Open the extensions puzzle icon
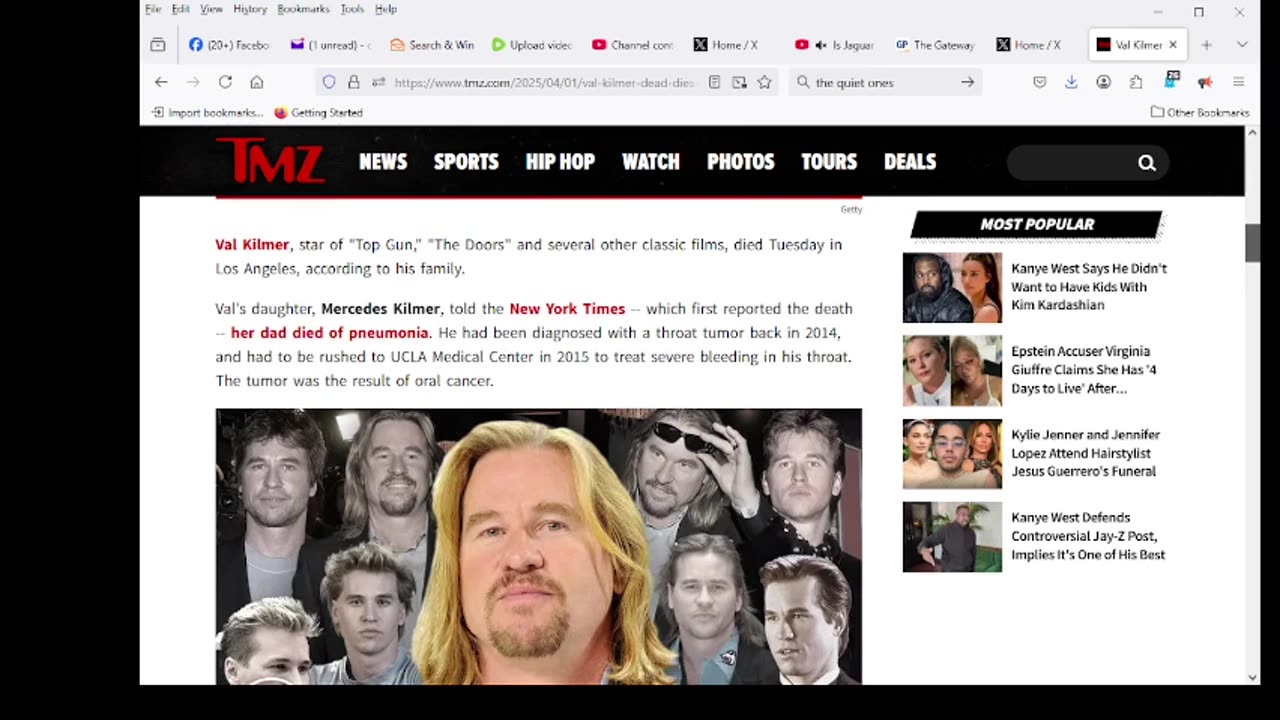 pos(1136,82)
